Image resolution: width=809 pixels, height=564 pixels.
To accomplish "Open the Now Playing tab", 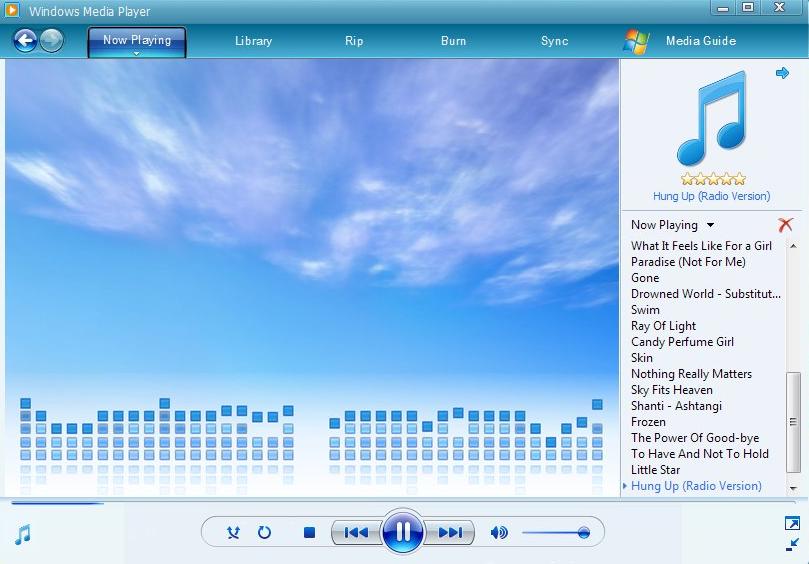I will click(x=137, y=40).
